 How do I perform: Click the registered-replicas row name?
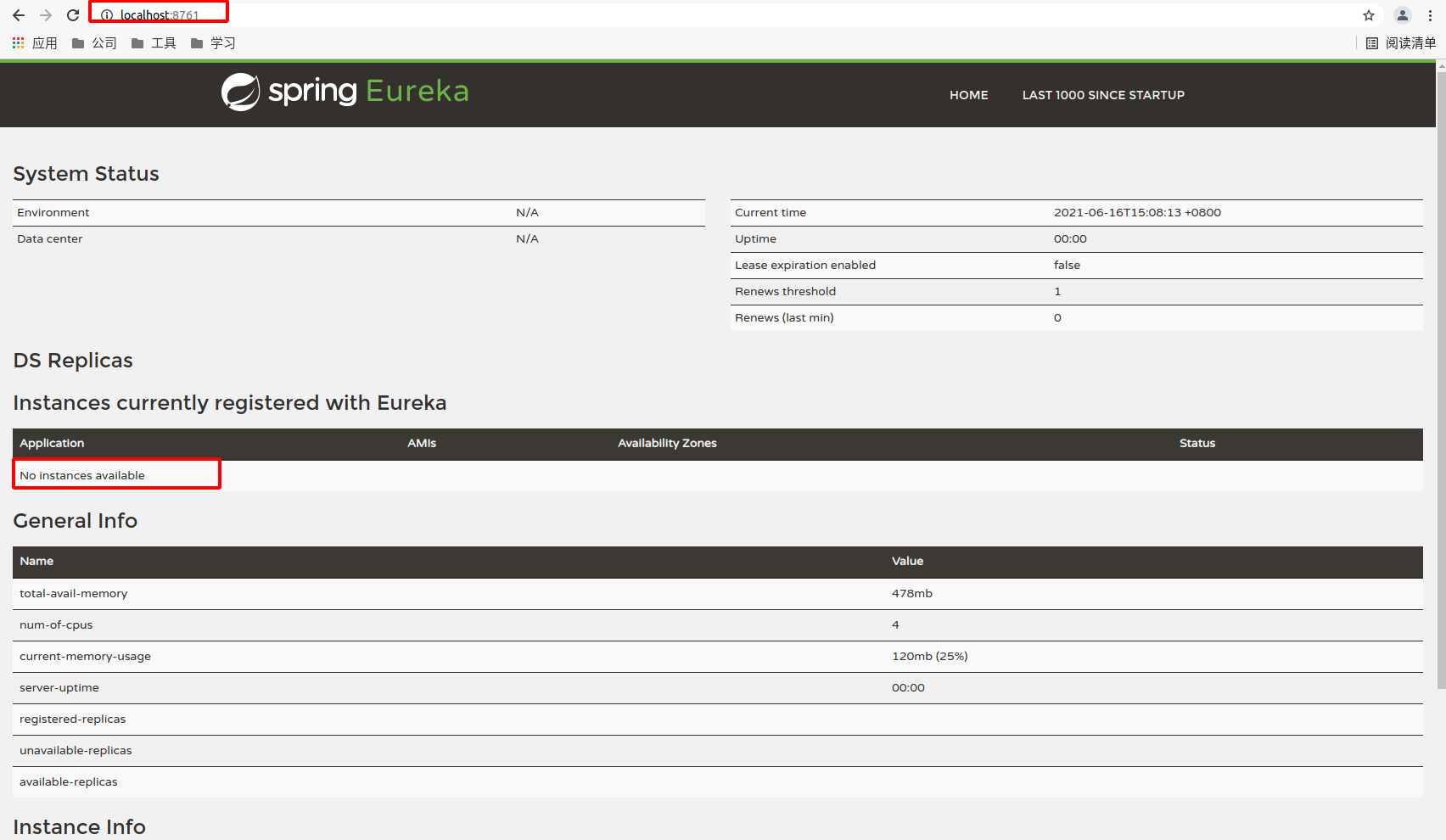pyautogui.click(x=72, y=720)
